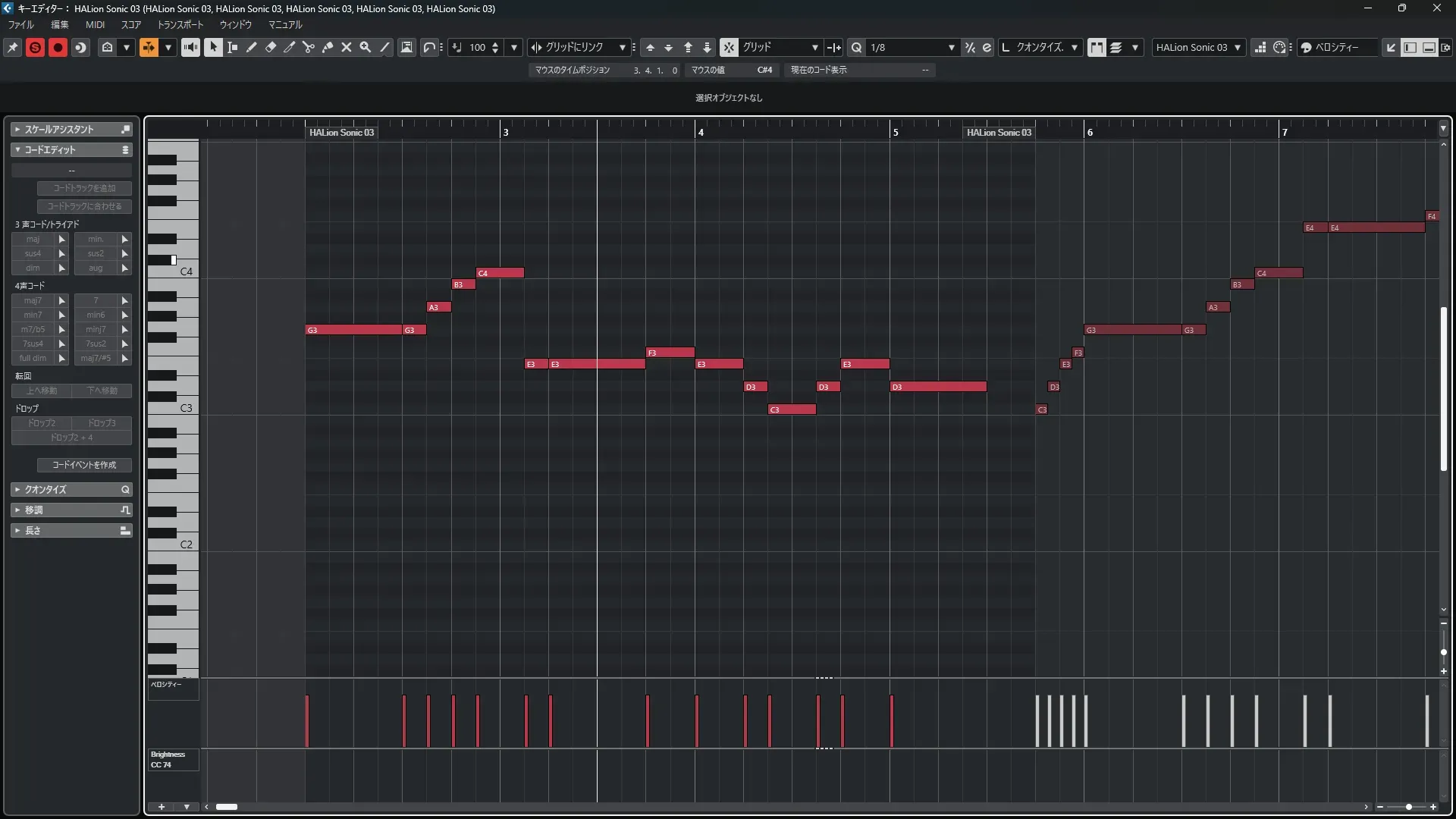Click the maj triad chord button

[x=33, y=239]
